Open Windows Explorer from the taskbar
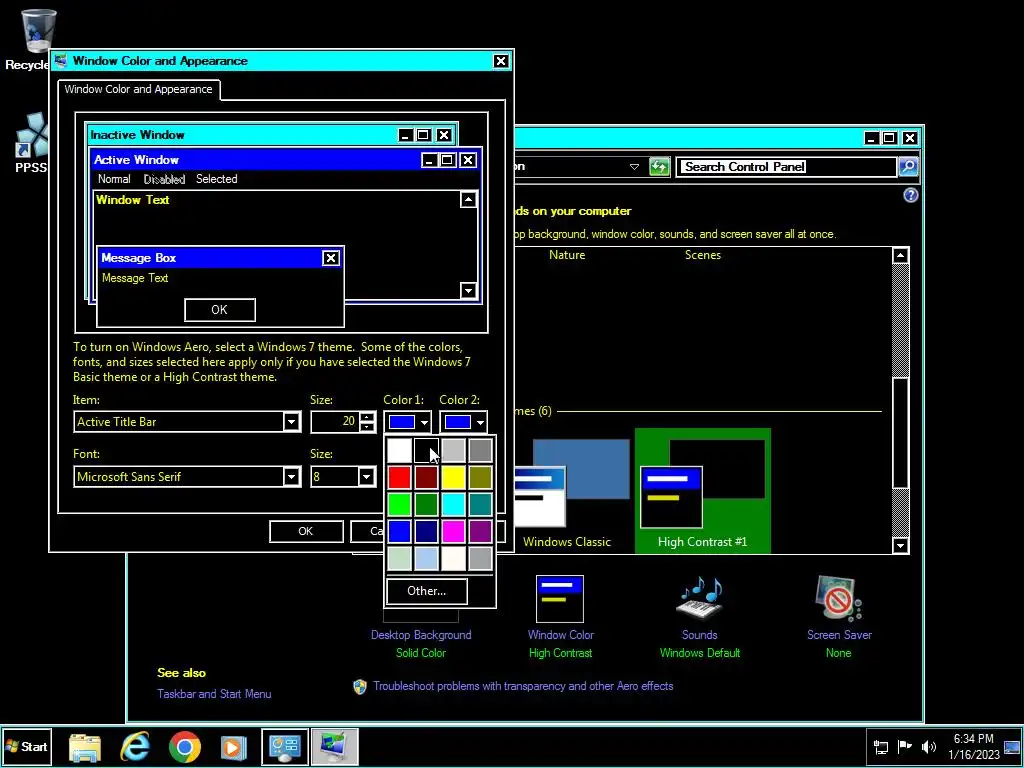The width and height of the screenshot is (1024, 768). coord(85,747)
